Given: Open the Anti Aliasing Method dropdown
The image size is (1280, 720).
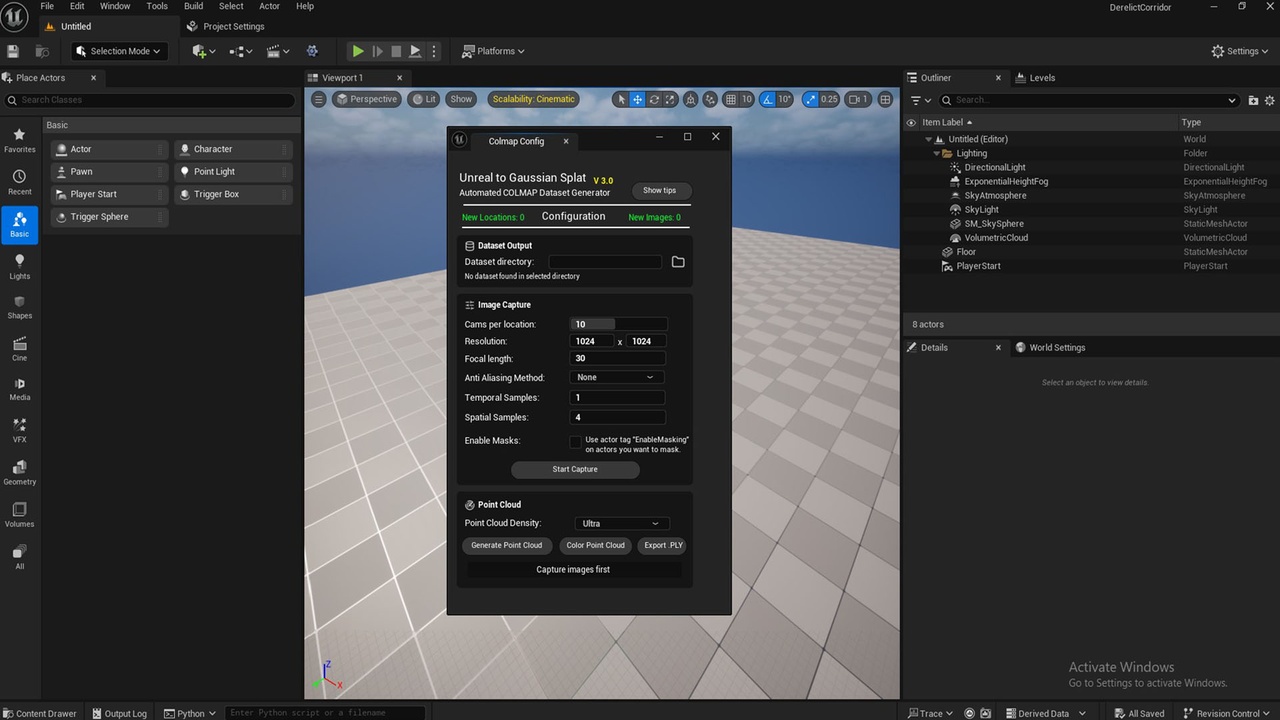Looking at the screenshot, I should [617, 378].
